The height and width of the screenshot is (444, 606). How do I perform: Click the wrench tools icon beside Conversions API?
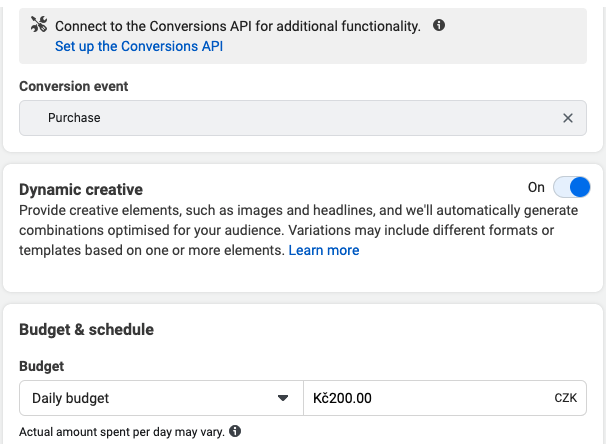pos(39,26)
